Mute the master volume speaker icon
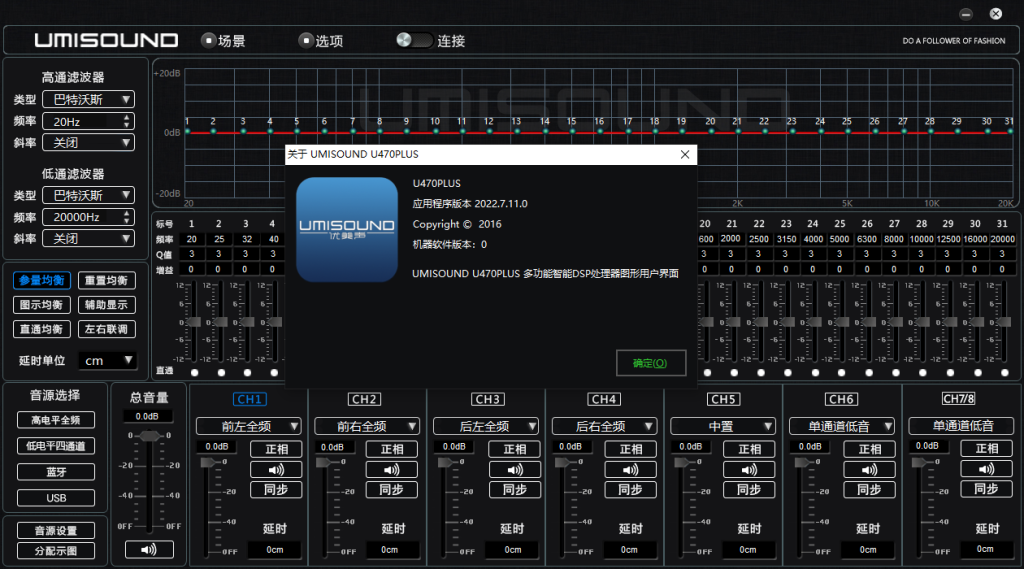Screen dimensions: 1024x569 coord(149,549)
